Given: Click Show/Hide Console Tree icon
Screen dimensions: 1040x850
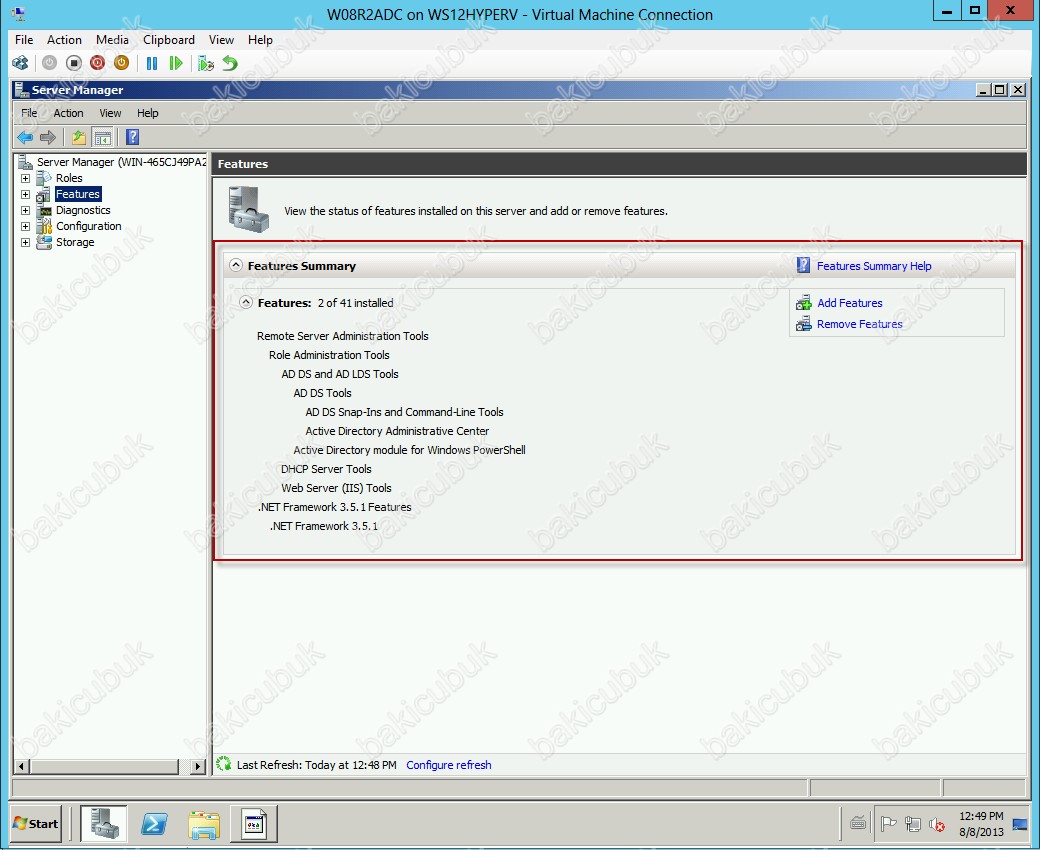Looking at the screenshot, I should point(103,137).
